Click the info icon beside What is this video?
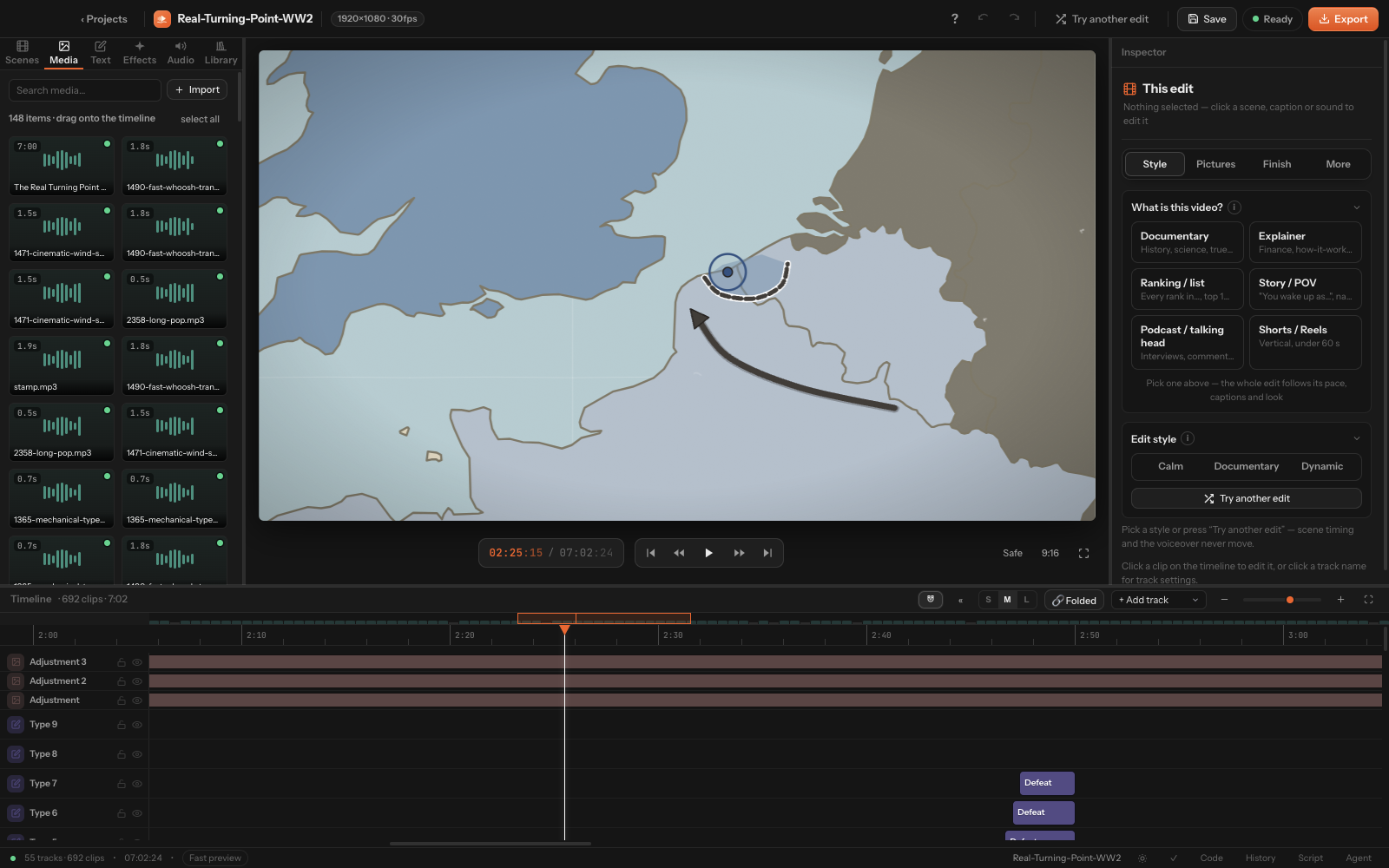 pyautogui.click(x=1234, y=207)
